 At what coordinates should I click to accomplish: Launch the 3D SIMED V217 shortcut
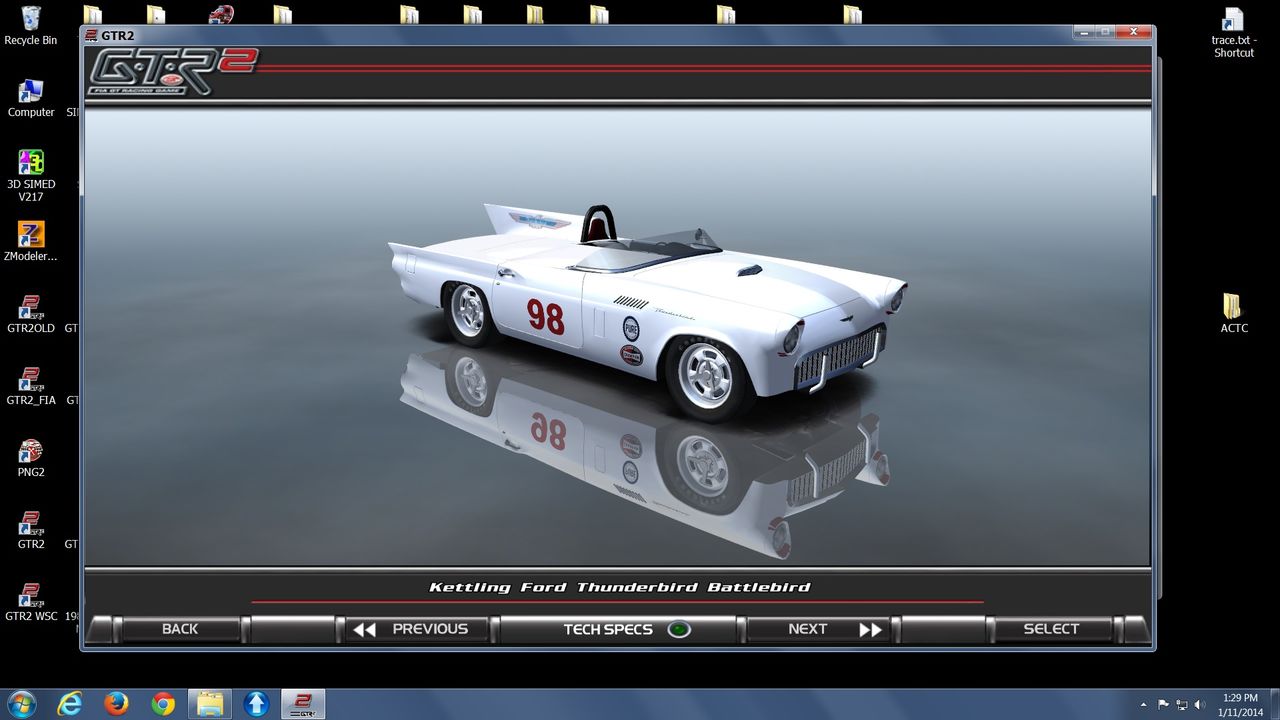(x=31, y=176)
